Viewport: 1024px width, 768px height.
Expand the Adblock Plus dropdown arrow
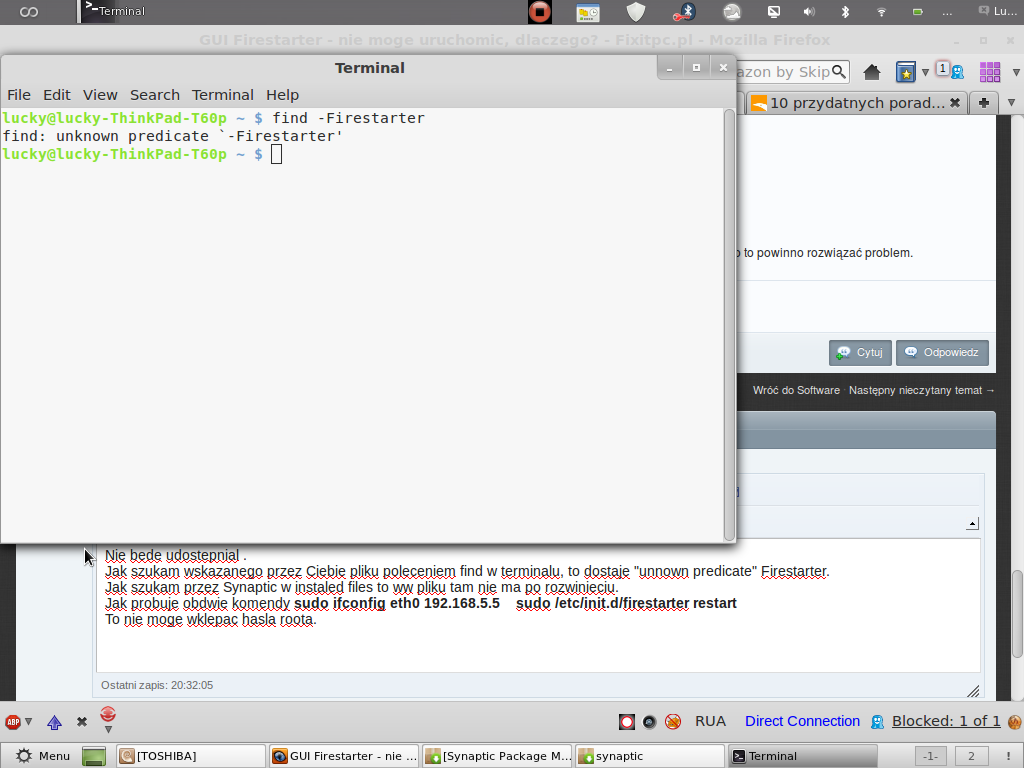[28, 722]
